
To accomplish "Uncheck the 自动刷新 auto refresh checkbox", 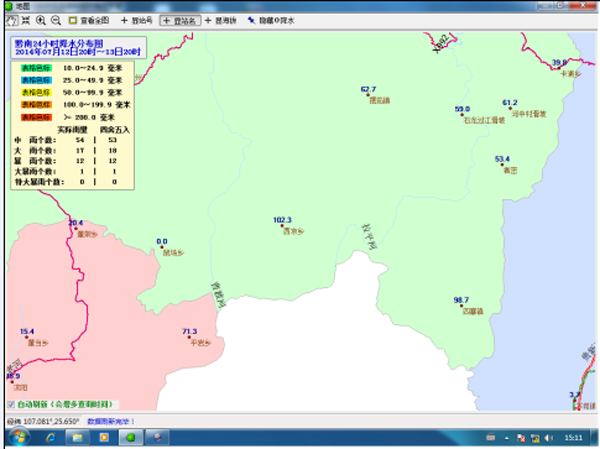I will [11, 404].
